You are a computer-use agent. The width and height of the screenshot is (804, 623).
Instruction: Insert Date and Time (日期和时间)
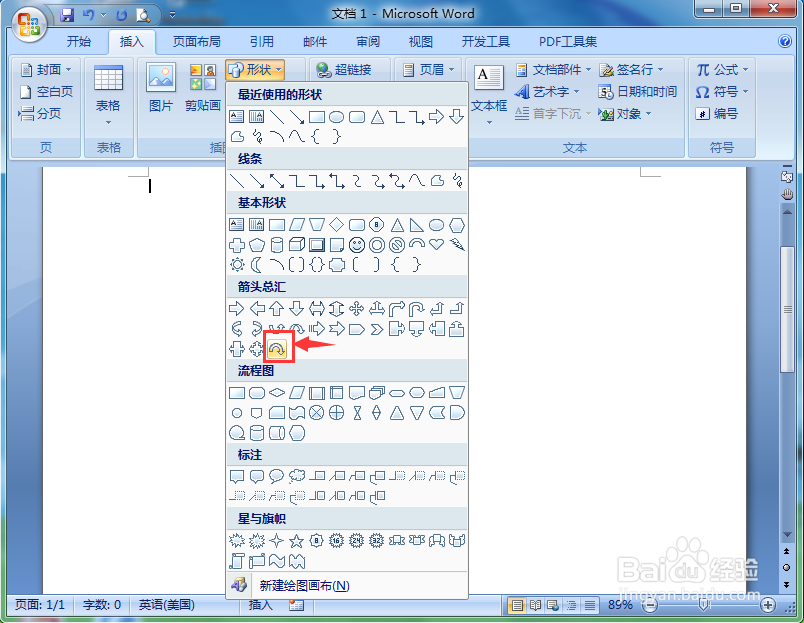click(x=637, y=92)
